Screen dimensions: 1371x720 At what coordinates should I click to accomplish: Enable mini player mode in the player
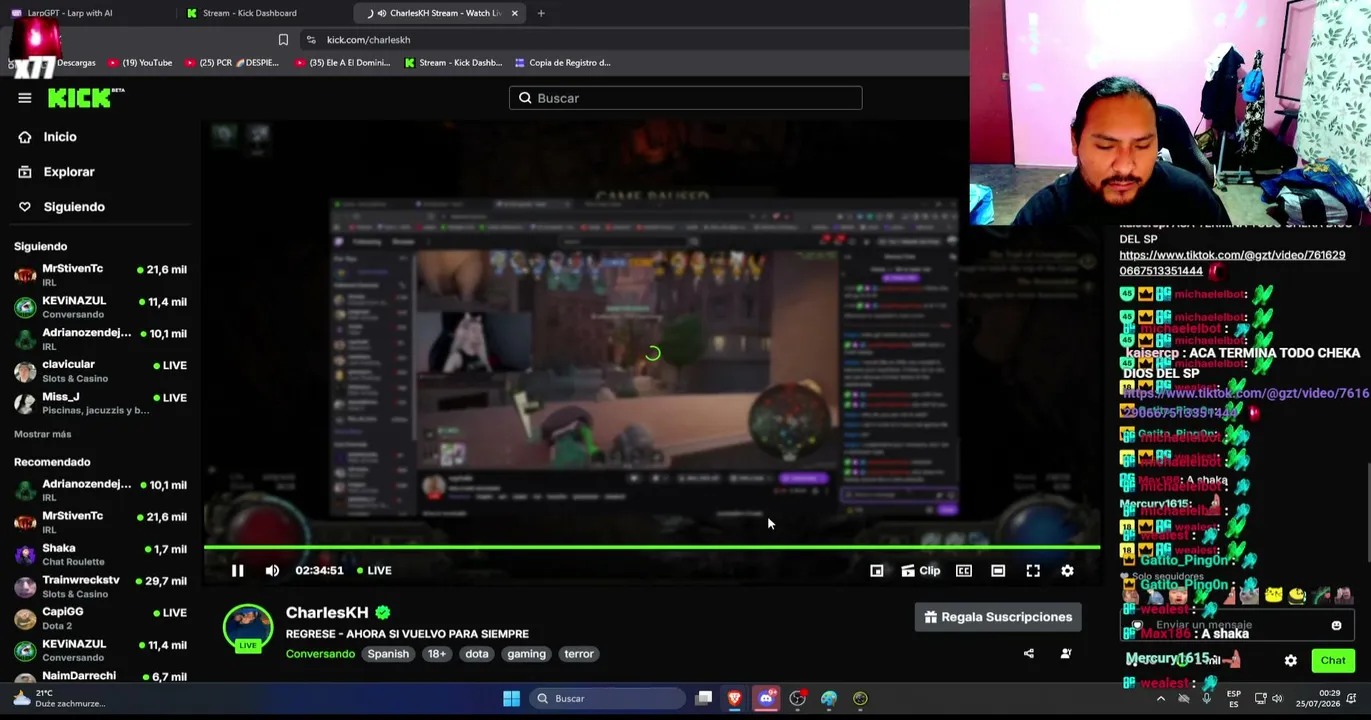[877, 571]
